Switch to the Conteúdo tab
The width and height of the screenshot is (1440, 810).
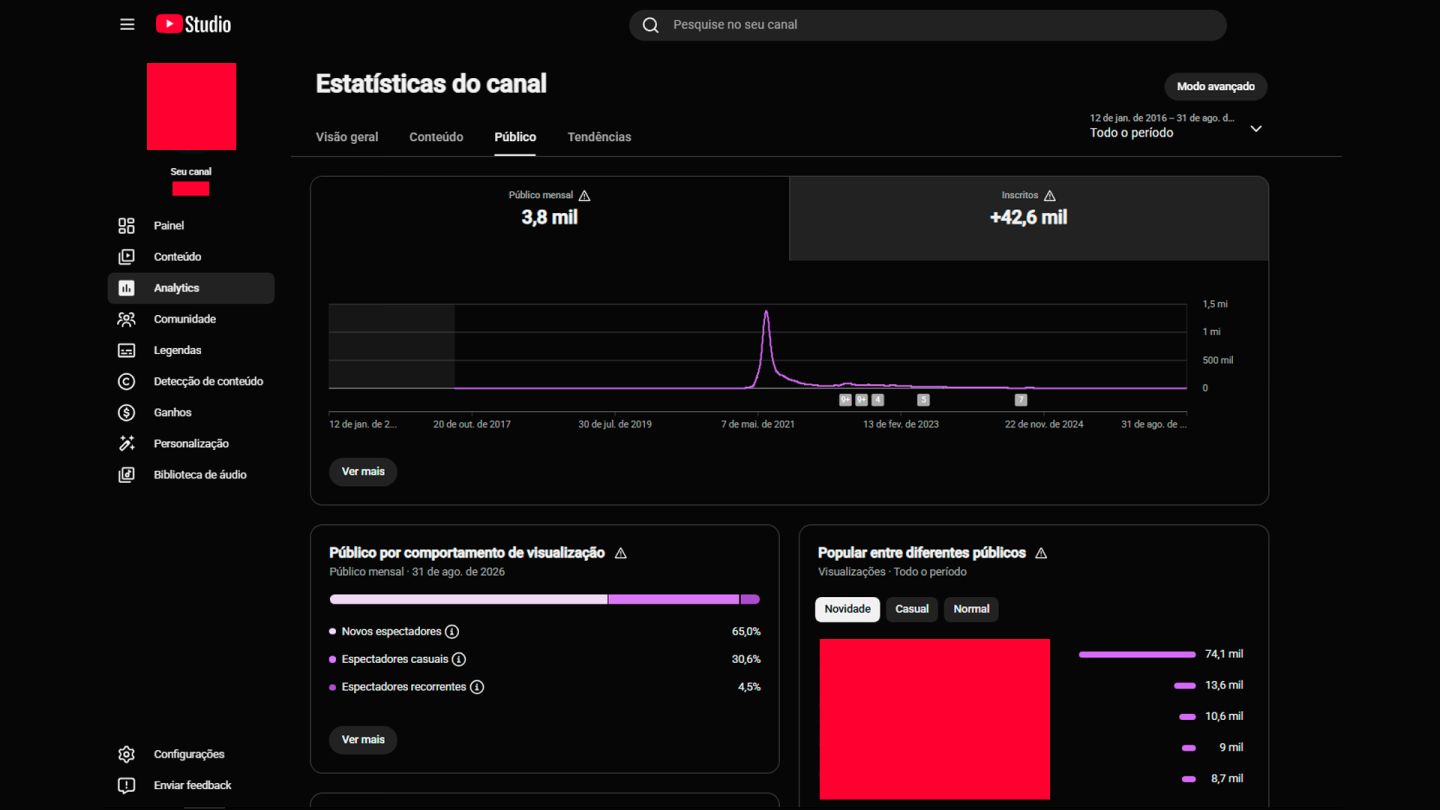(x=436, y=137)
